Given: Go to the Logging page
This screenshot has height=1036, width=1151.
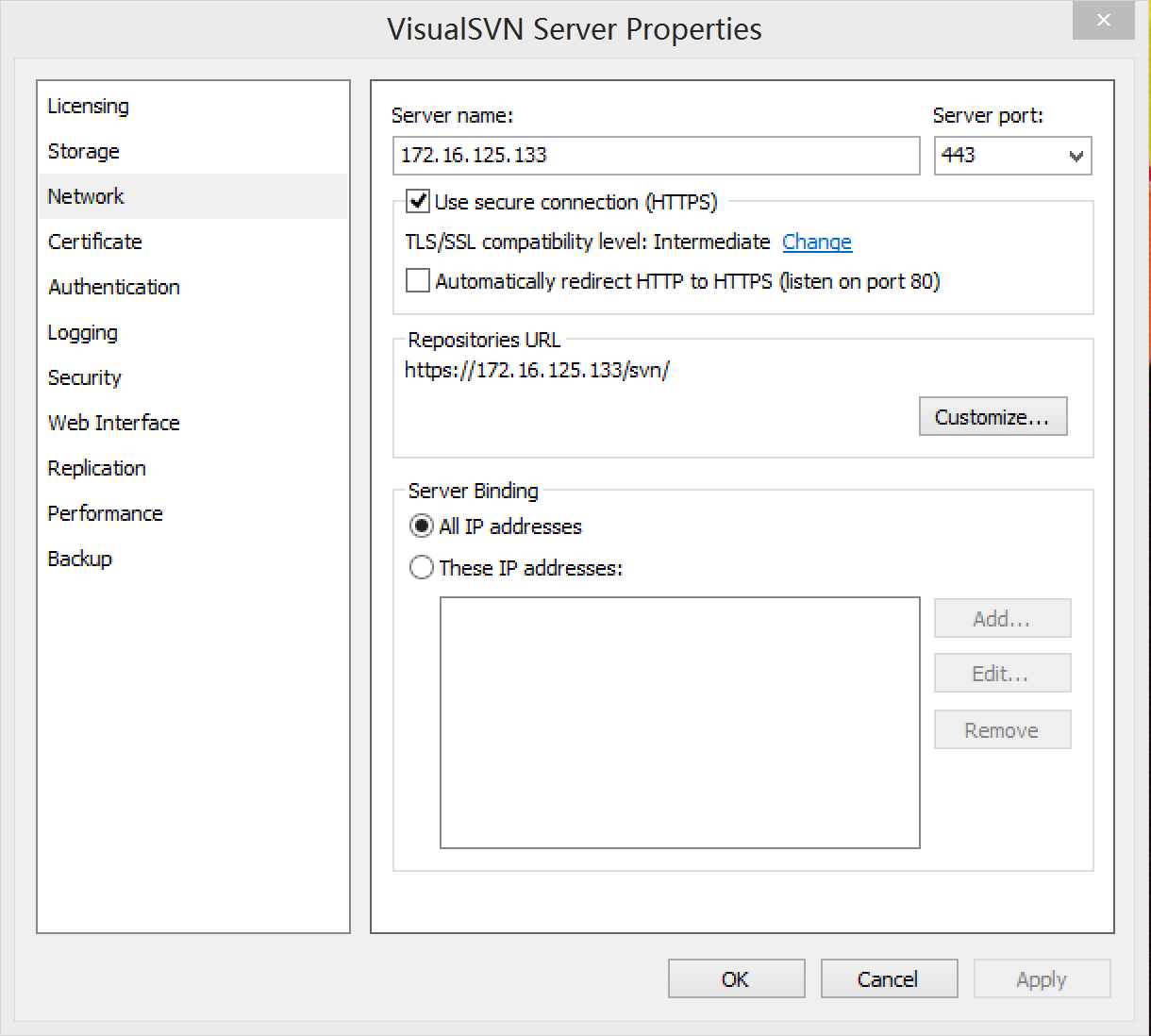Looking at the screenshot, I should pyautogui.click(x=83, y=332).
